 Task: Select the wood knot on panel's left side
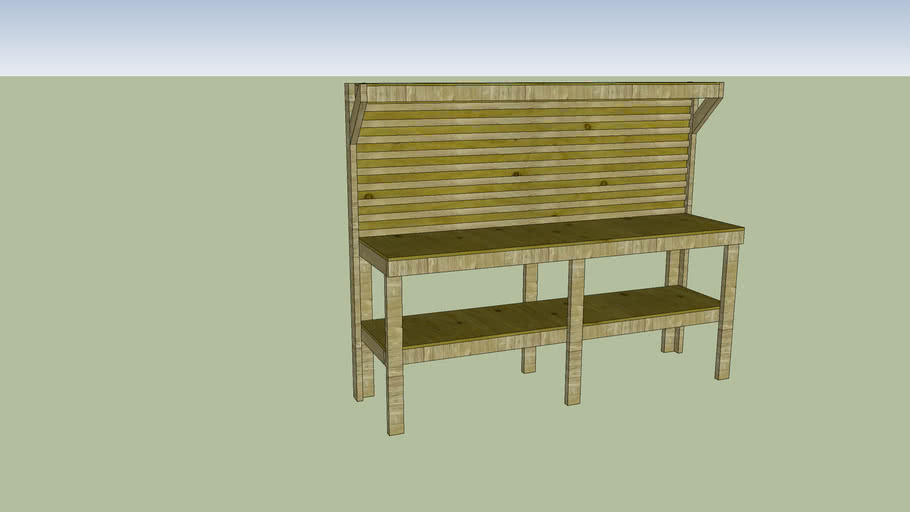click(369, 195)
